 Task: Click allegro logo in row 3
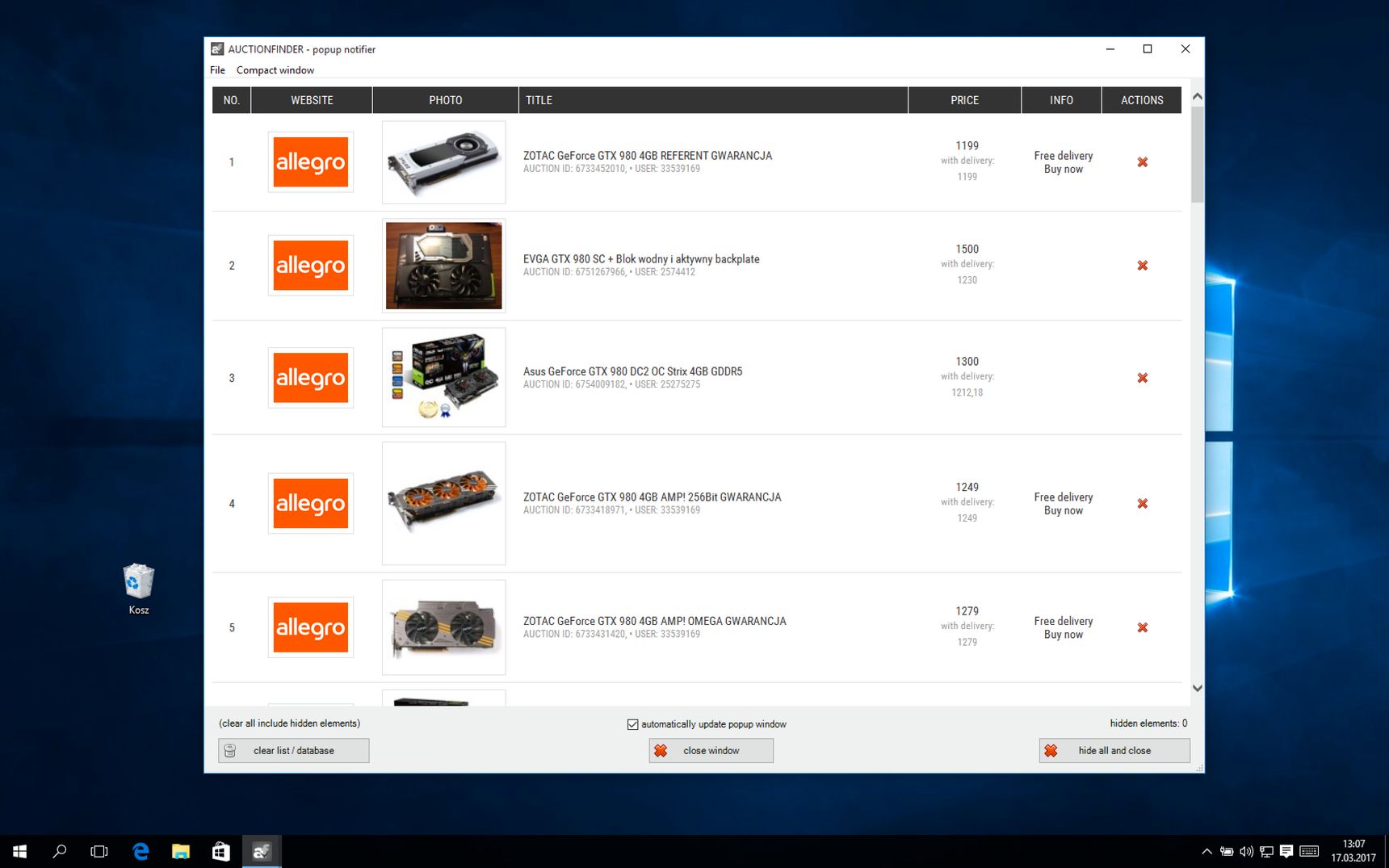[x=311, y=378]
